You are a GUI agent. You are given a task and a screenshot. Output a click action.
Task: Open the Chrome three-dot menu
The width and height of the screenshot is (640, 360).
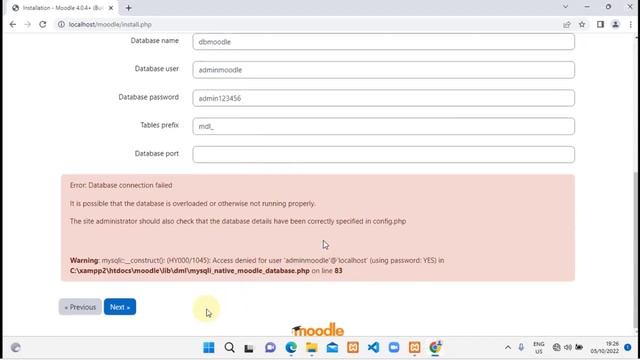pyautogui.click(x=631, y=24)
